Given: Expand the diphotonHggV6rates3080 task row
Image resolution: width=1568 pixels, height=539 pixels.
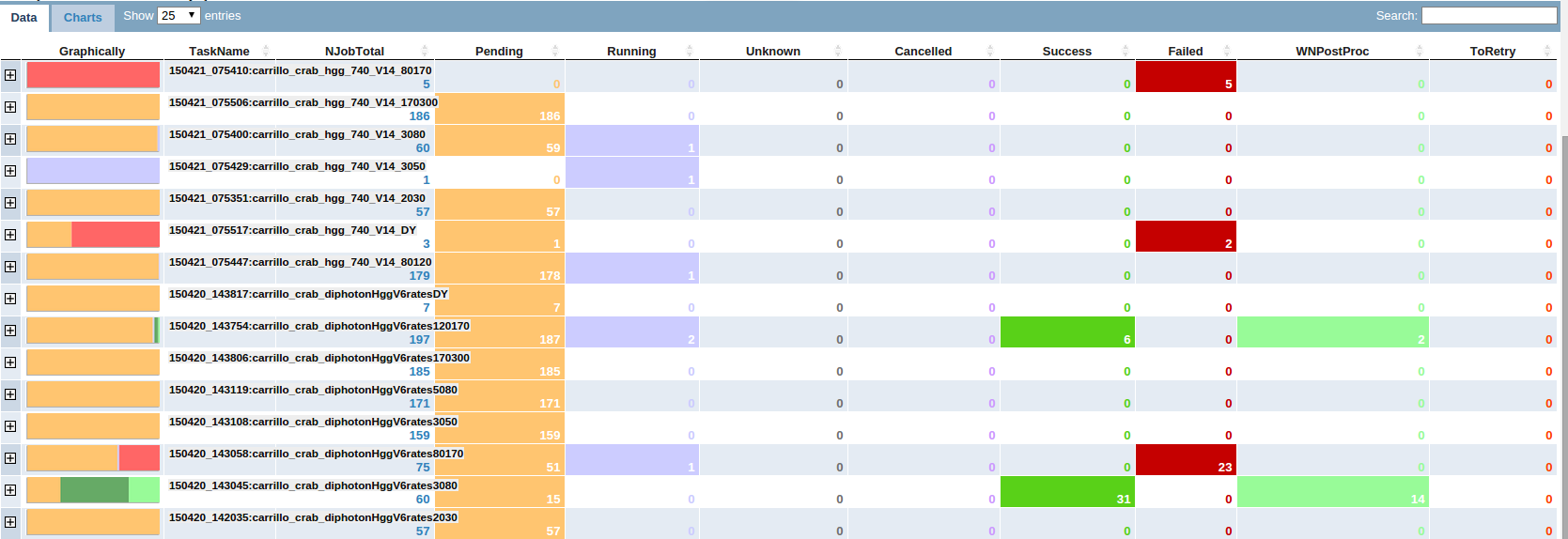Looking at the screenshot, I should click(10, 490).
